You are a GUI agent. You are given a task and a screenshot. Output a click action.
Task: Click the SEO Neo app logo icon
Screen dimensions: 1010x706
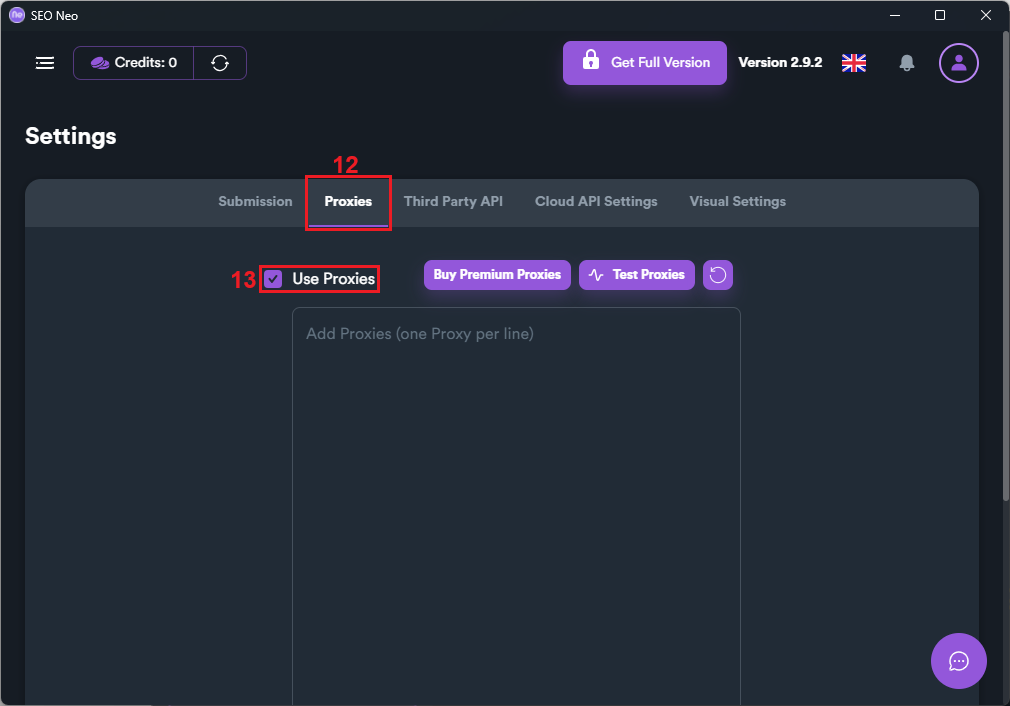point(17,15)
